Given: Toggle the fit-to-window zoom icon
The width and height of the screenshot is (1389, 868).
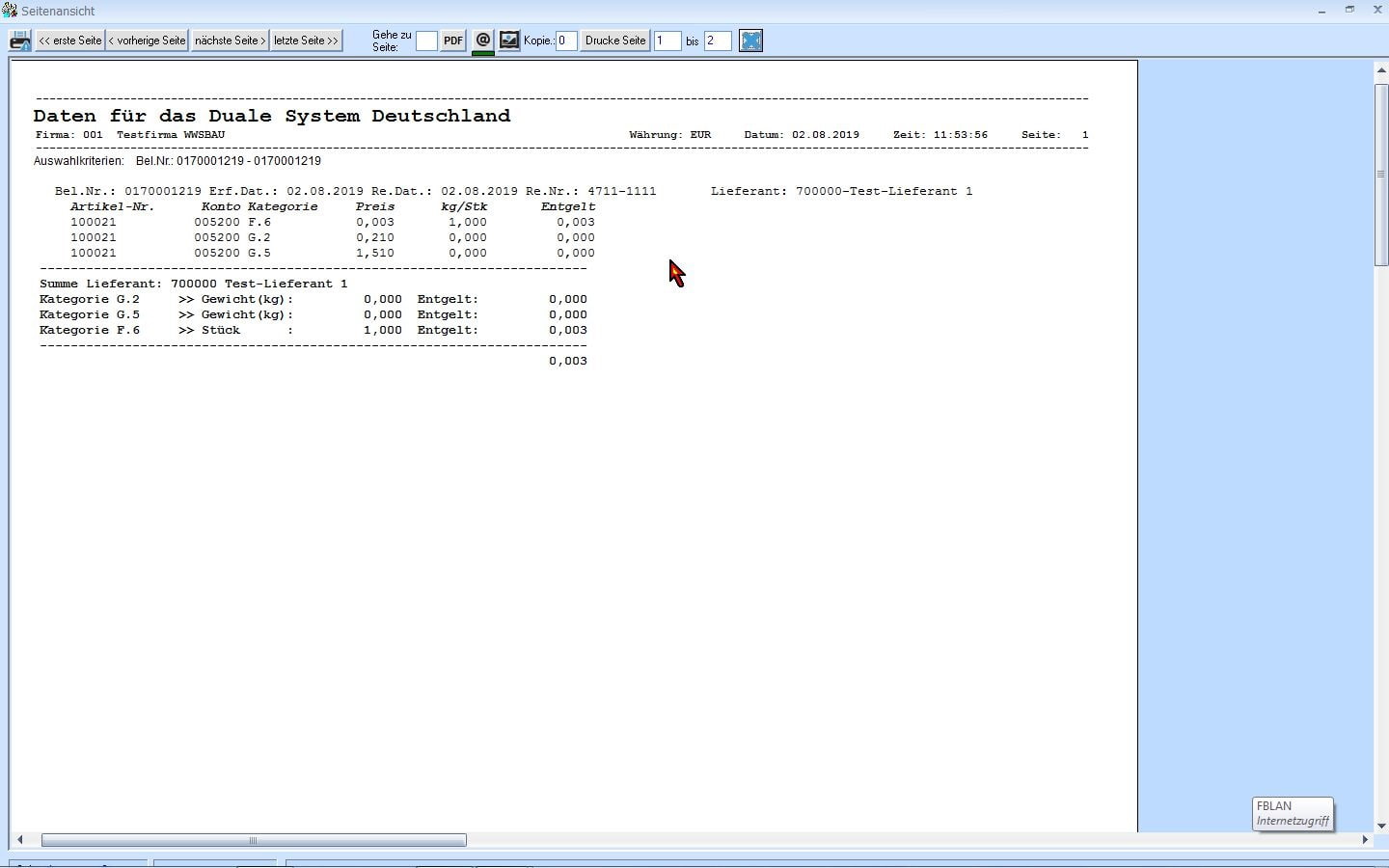Looking at the screenshot, I should (x=750, y=41).
